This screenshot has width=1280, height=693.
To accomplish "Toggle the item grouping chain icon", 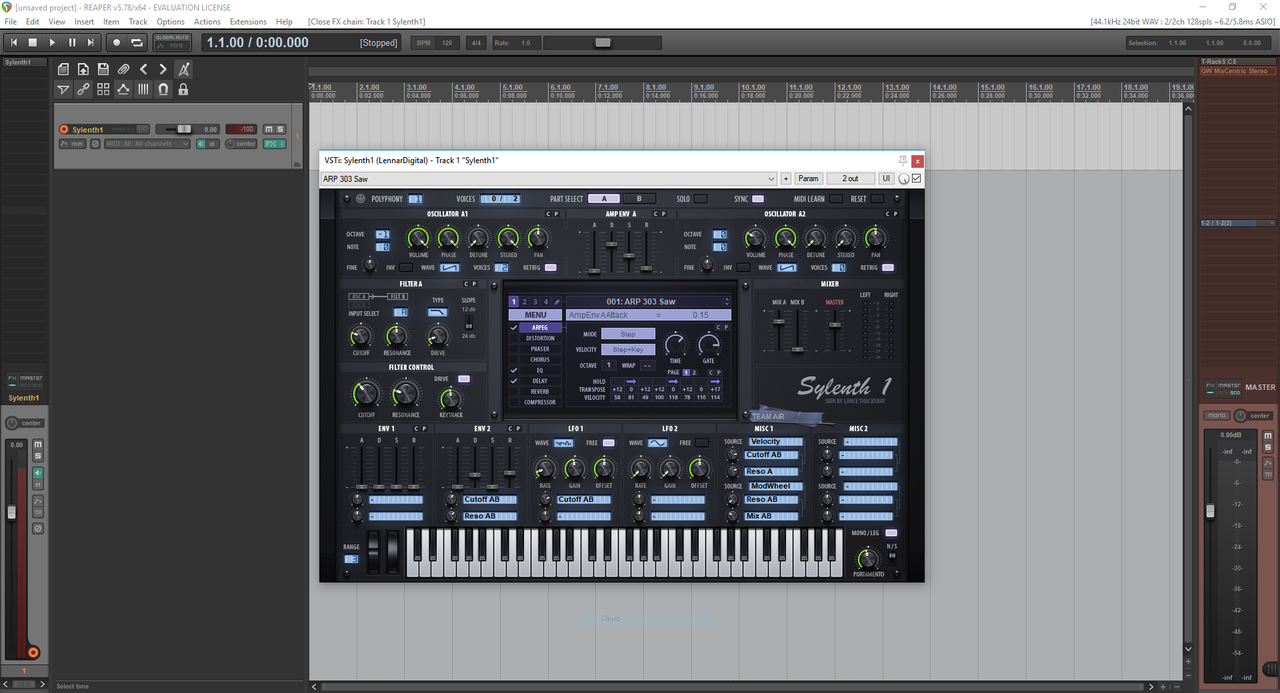I will [x=83, y=89].
